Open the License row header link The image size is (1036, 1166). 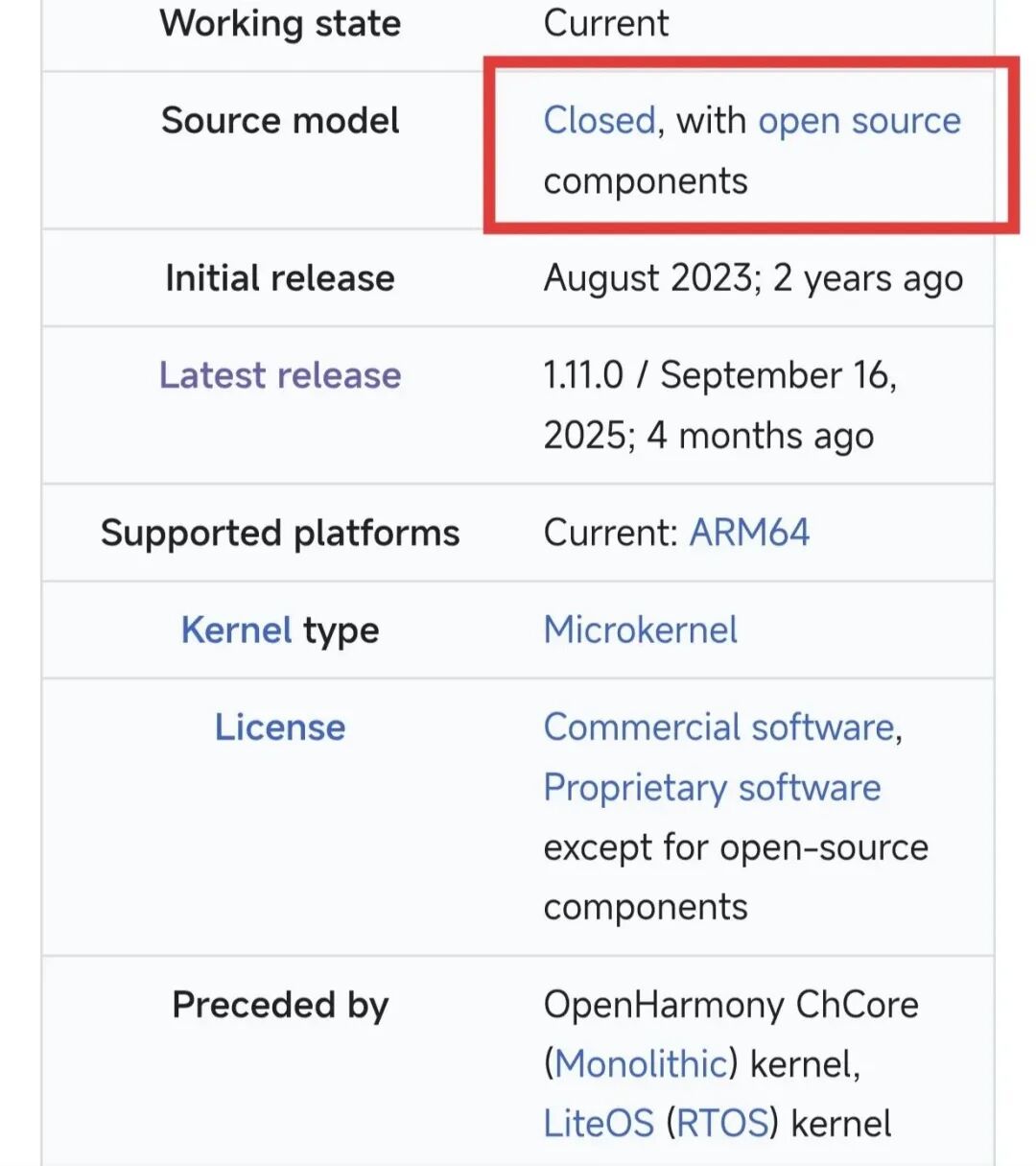(x=280, y=727)
